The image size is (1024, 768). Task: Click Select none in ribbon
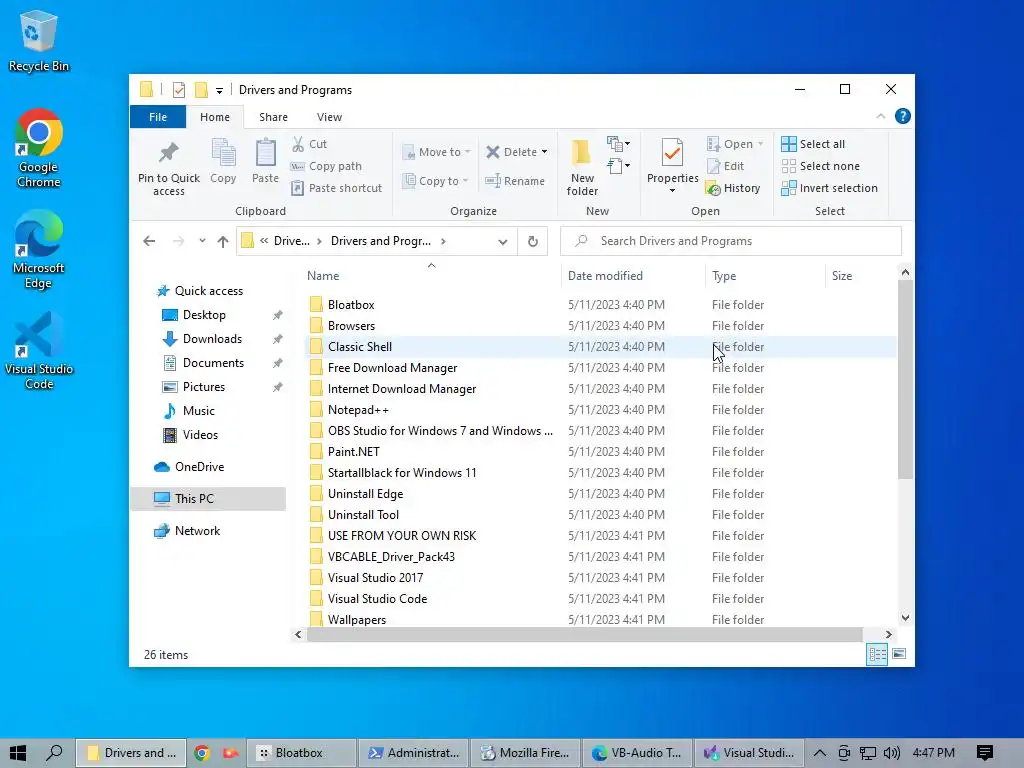(x=821, y=166)
